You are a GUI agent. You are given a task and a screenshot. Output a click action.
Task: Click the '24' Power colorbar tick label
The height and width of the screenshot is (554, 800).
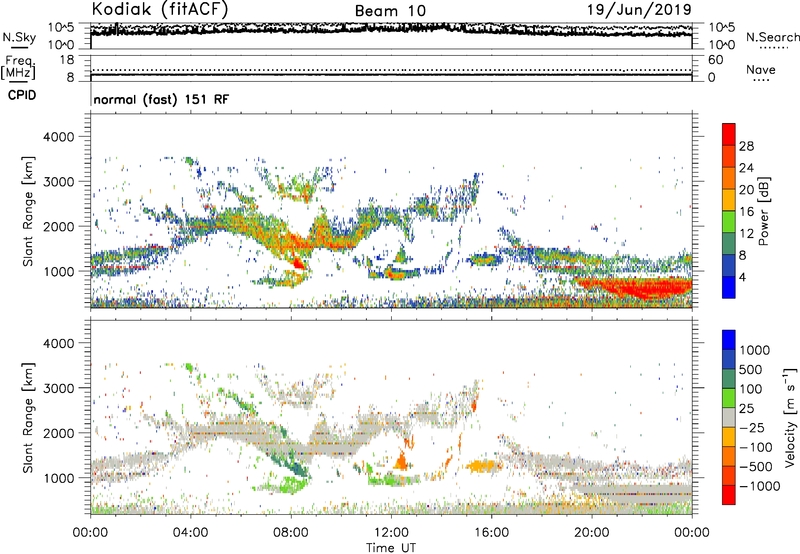click(746, 168)
